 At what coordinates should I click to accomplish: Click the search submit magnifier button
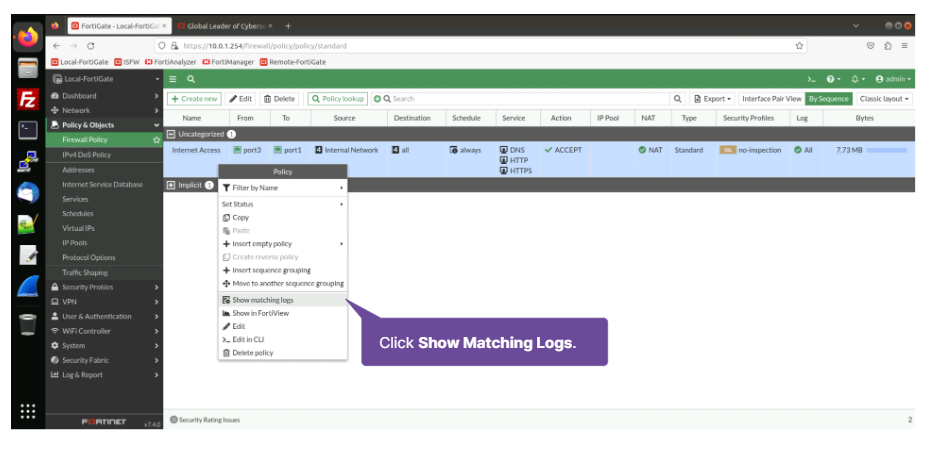[x=678, y=99]
